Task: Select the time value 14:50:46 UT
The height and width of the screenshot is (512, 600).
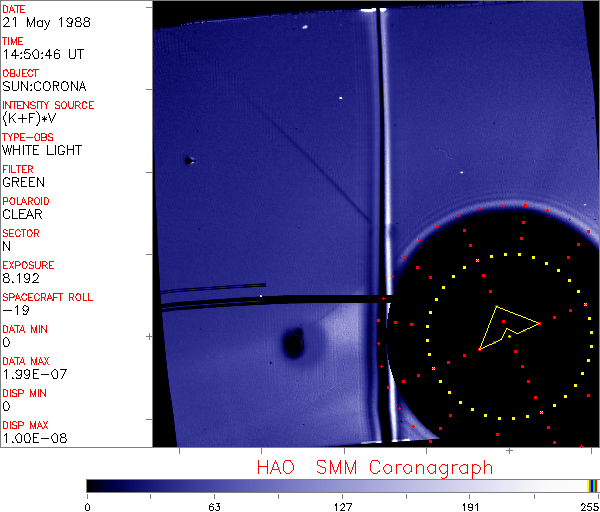Action: [42, 54]
